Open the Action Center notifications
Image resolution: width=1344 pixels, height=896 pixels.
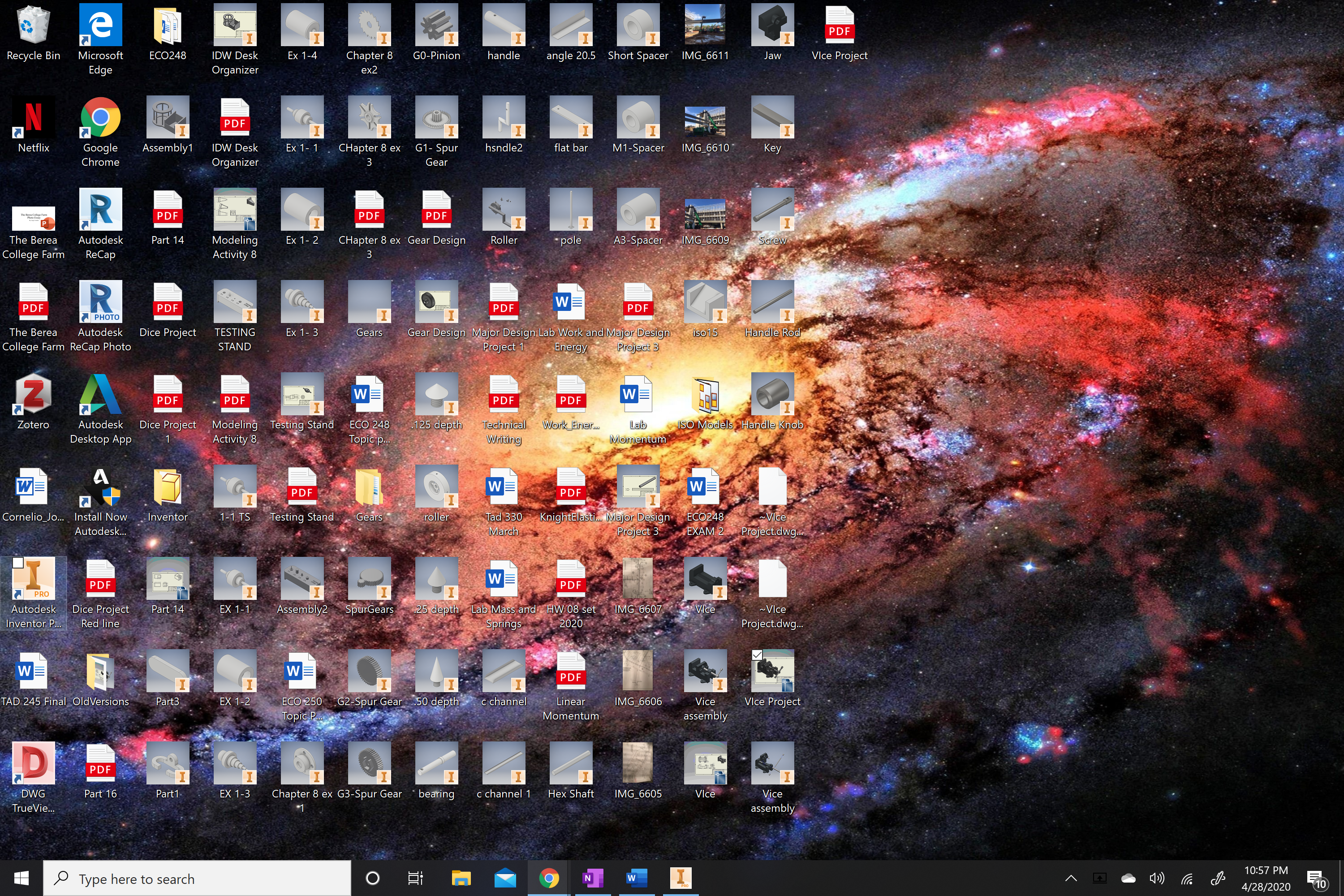pyautogui.click(x=1317, y=879)
